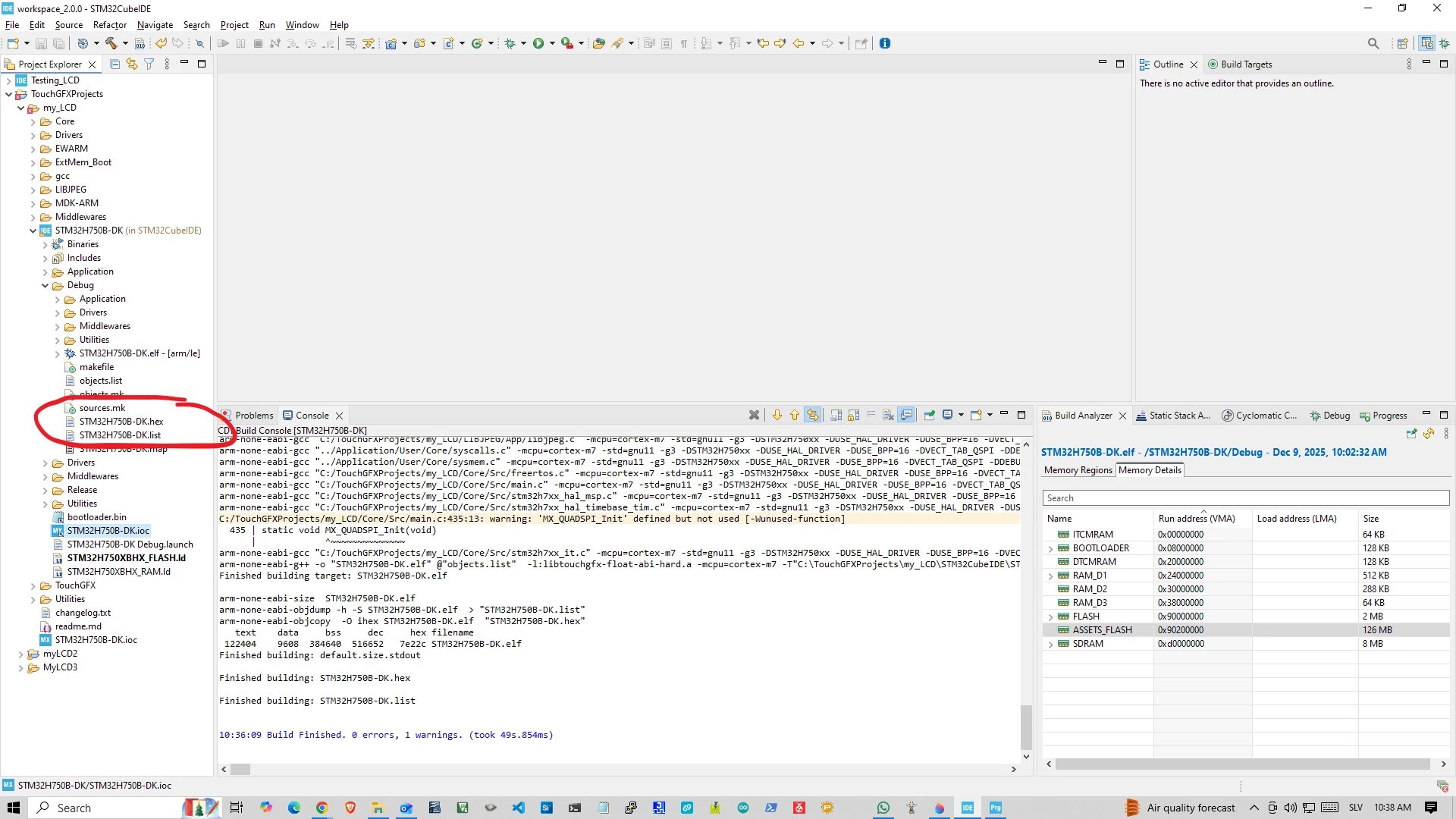Click Console horizontal scrollbar thumb
The width and height of the screenshot is (1456, 819).
240,769
